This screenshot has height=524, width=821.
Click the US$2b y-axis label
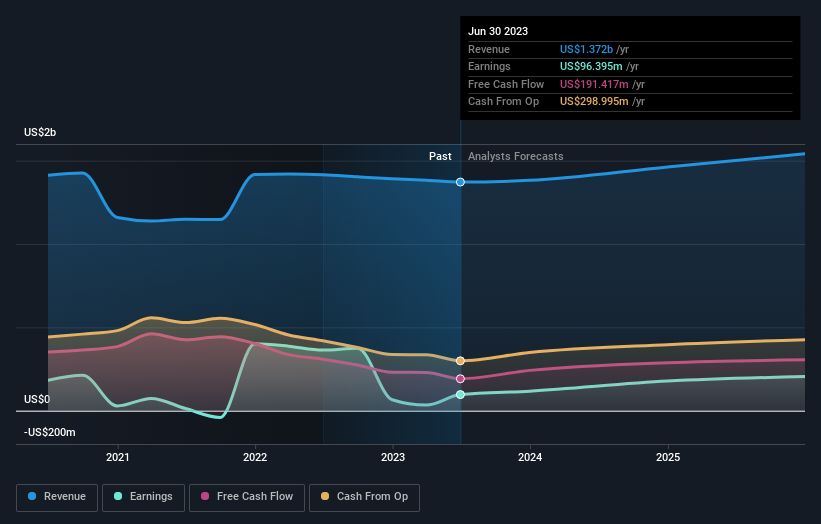(40, 132)
